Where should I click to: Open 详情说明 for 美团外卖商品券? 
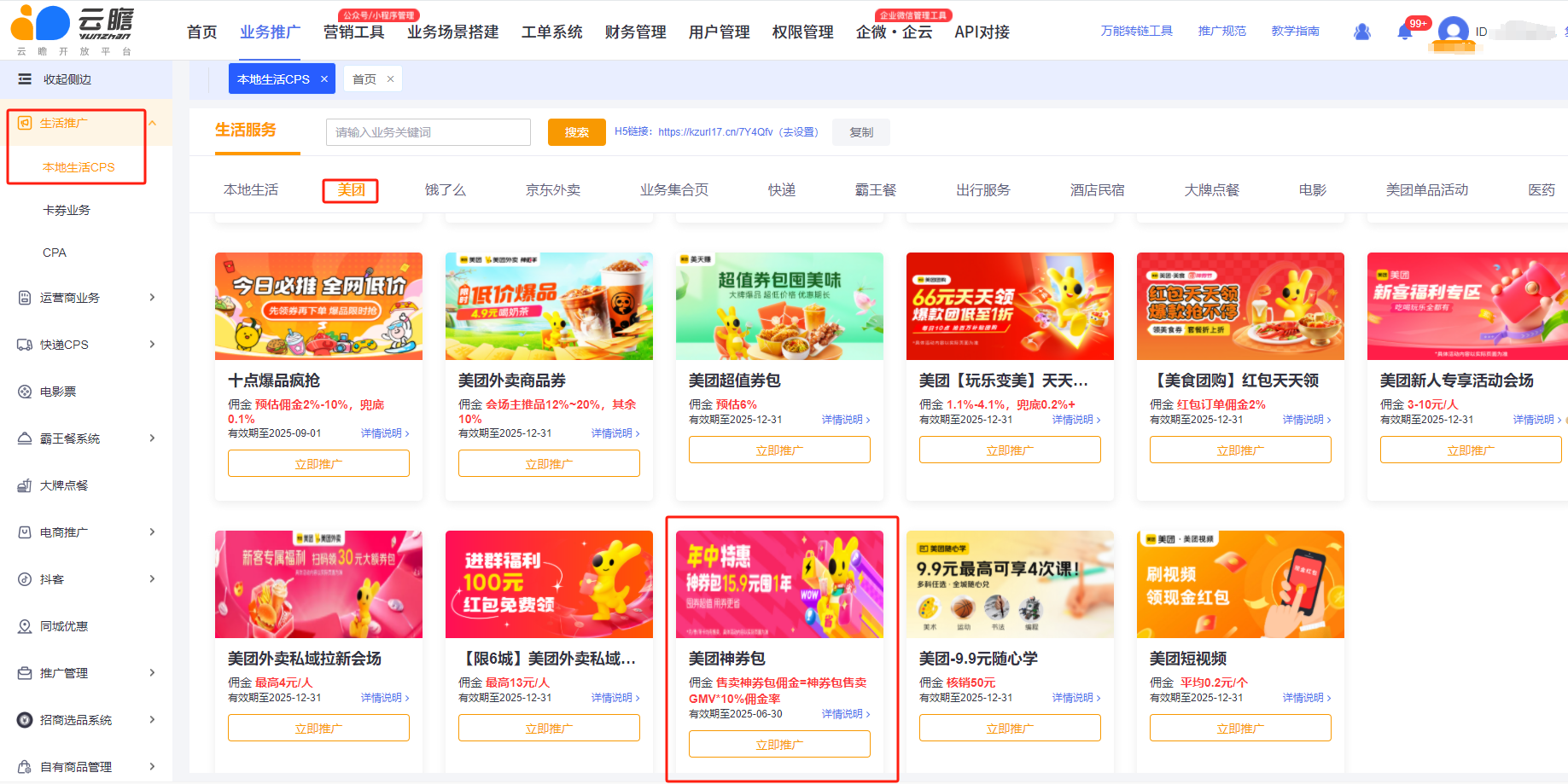(x=615, y=433)
